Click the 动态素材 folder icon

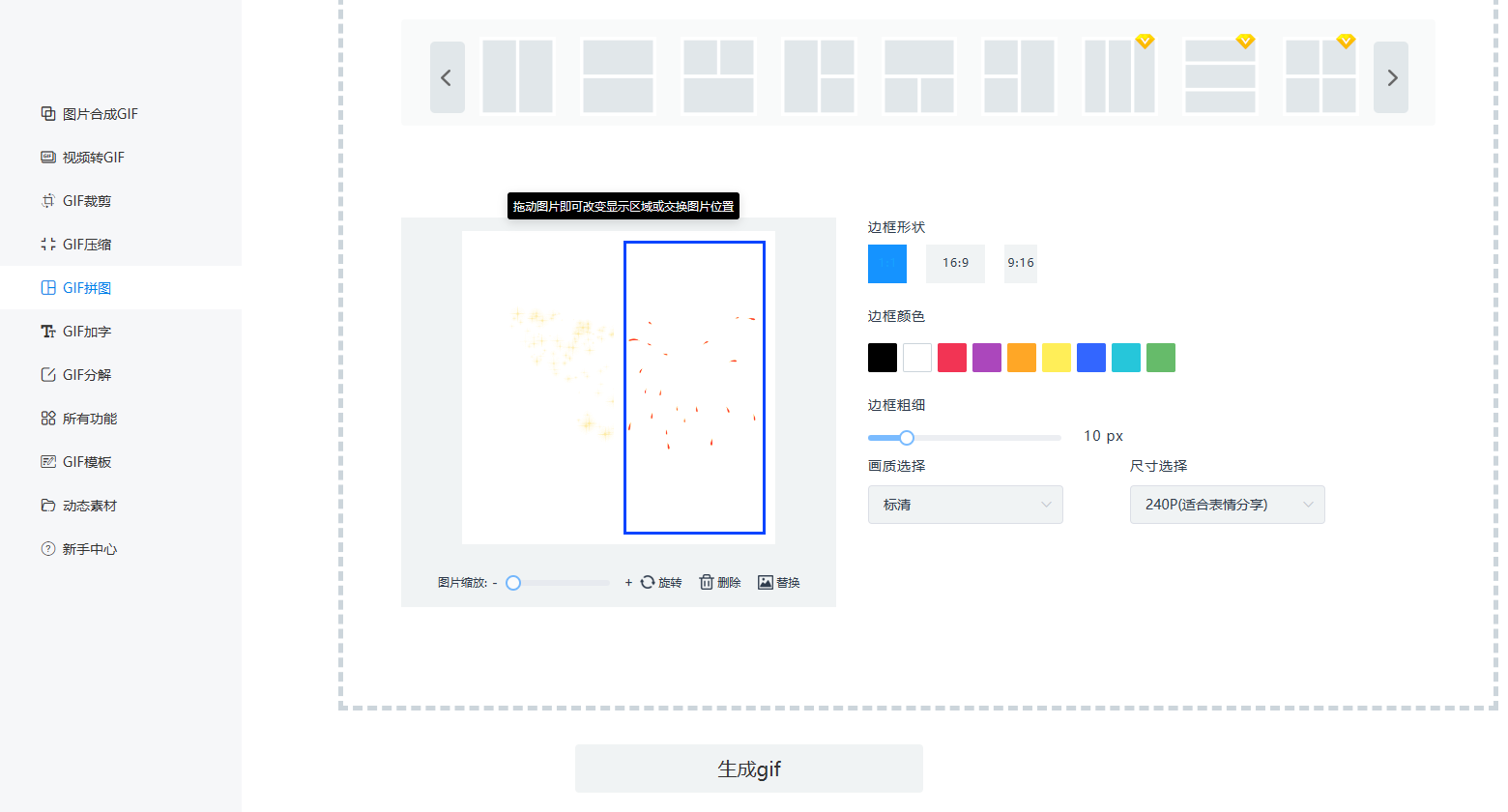point(48,506)
